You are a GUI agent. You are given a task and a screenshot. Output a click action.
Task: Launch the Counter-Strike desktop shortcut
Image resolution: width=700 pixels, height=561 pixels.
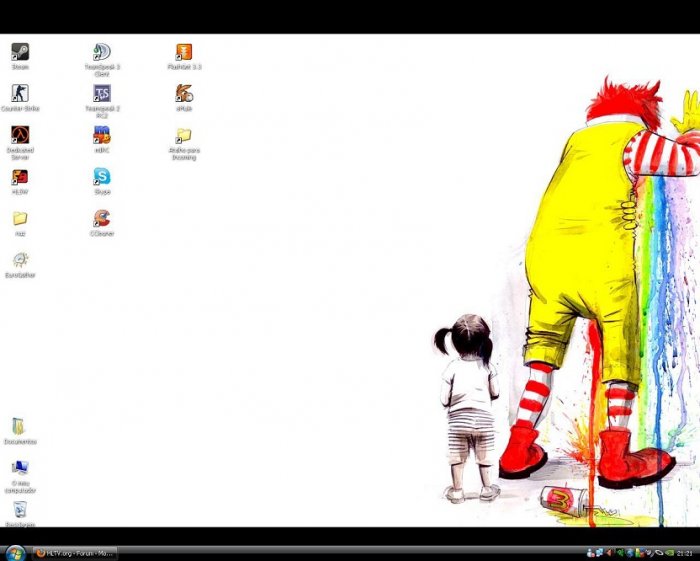20,98
